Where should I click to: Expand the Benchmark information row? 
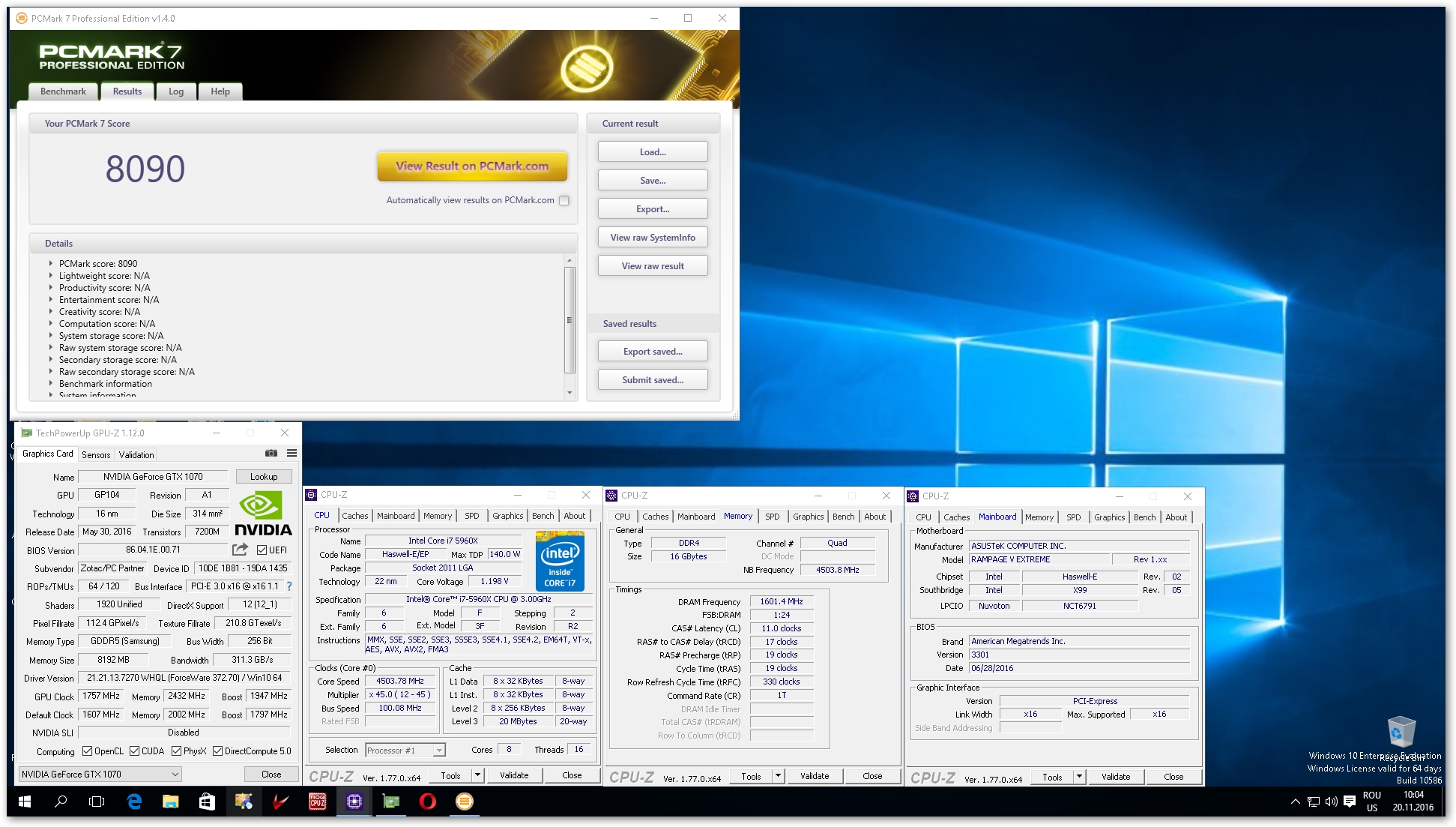(x=51, y=384)
